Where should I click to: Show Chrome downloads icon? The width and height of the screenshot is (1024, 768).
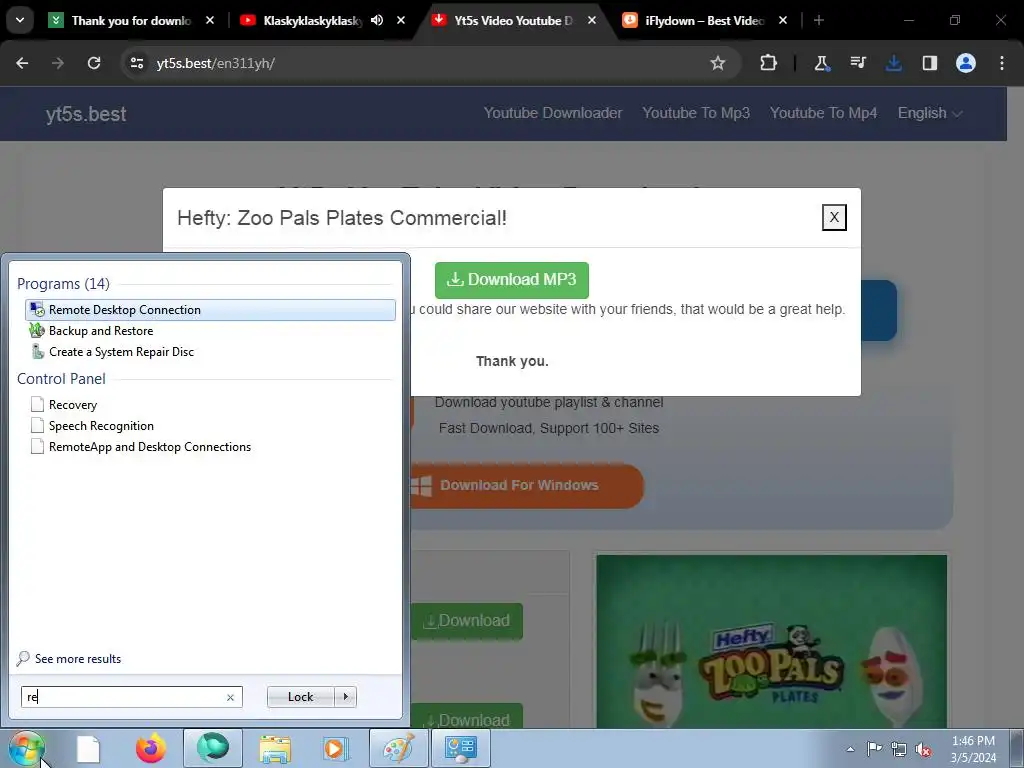pyautogui.click(x=894, y=63)
